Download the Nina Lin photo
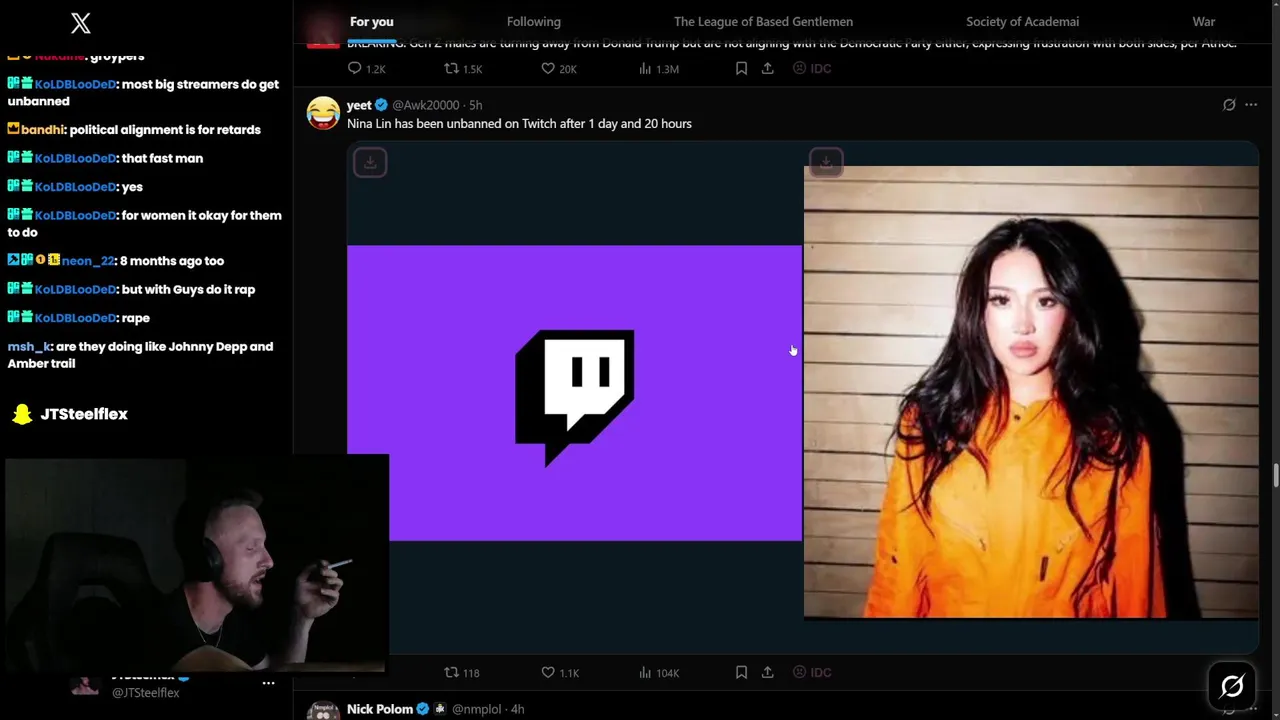 click(826, 161)
